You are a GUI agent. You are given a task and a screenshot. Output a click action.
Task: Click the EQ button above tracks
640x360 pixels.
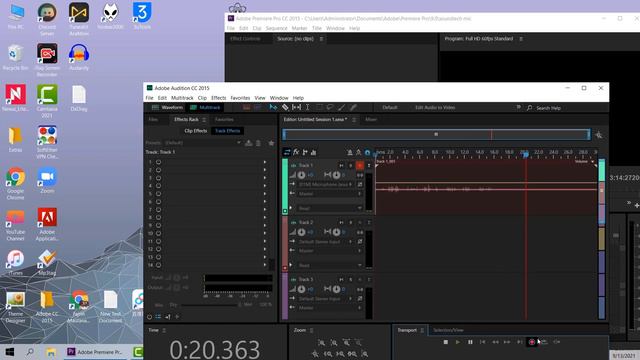313,152
